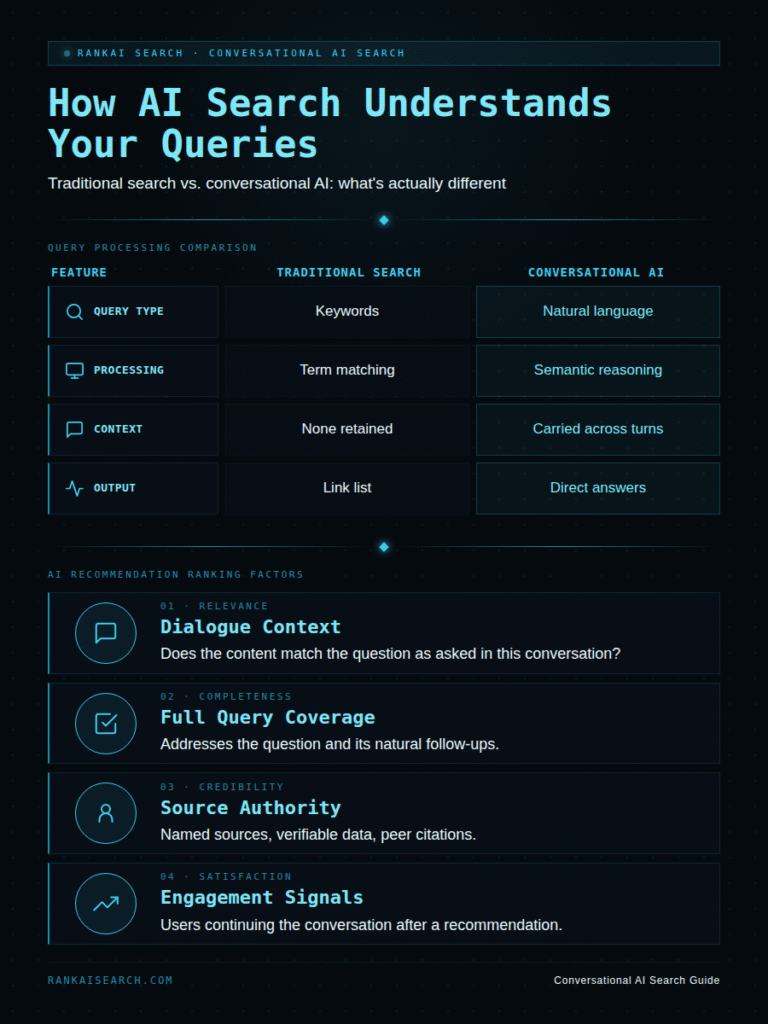Viewport: 768px width, 1024px height.
Task: Click the pulse waveform icon beside Output
Action: (x=74, y=488)
